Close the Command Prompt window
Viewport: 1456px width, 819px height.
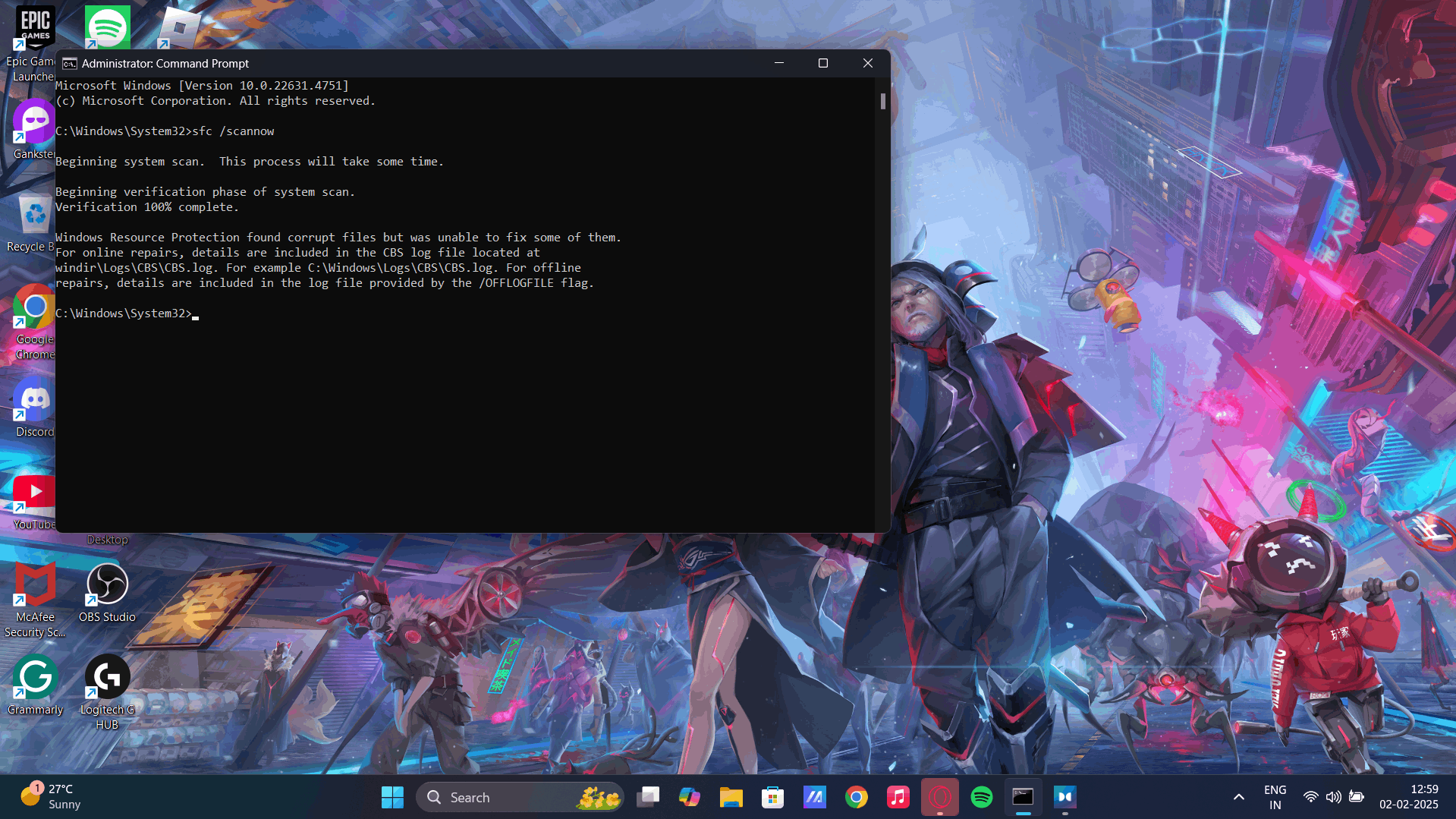click(868, 63)
